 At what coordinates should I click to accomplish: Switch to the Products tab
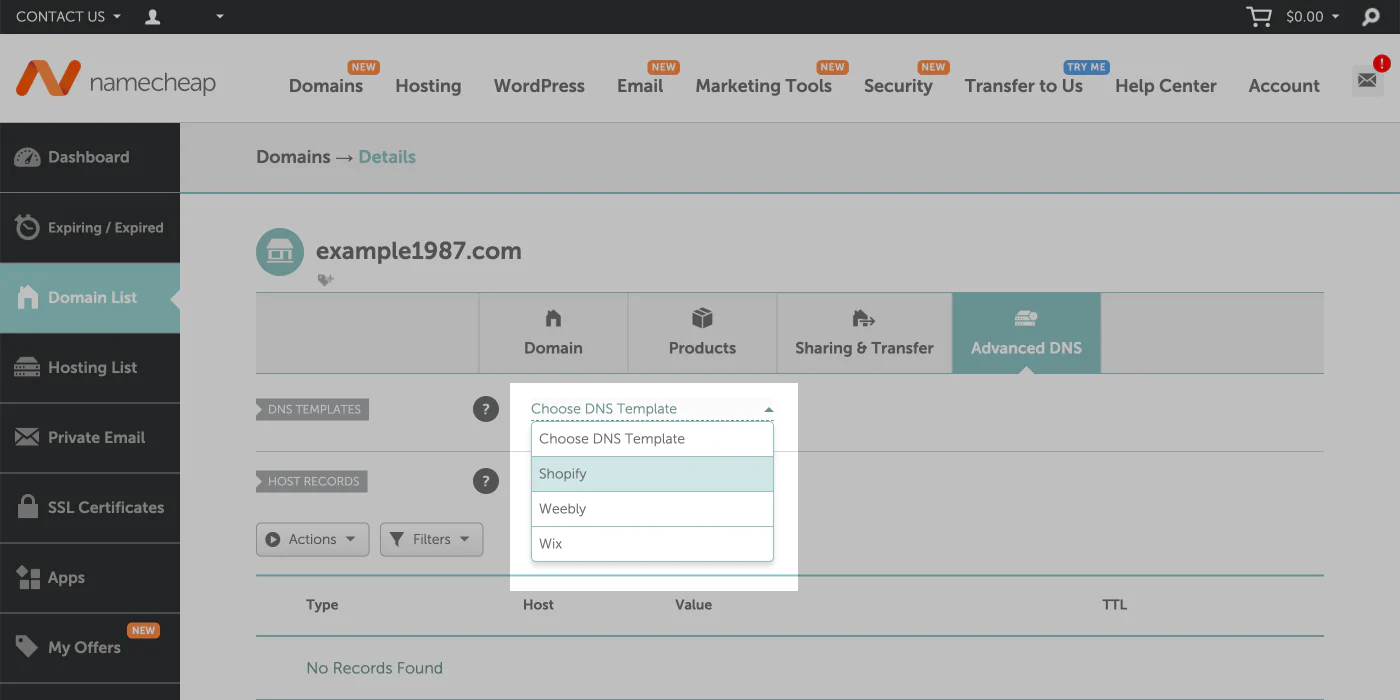702,333
